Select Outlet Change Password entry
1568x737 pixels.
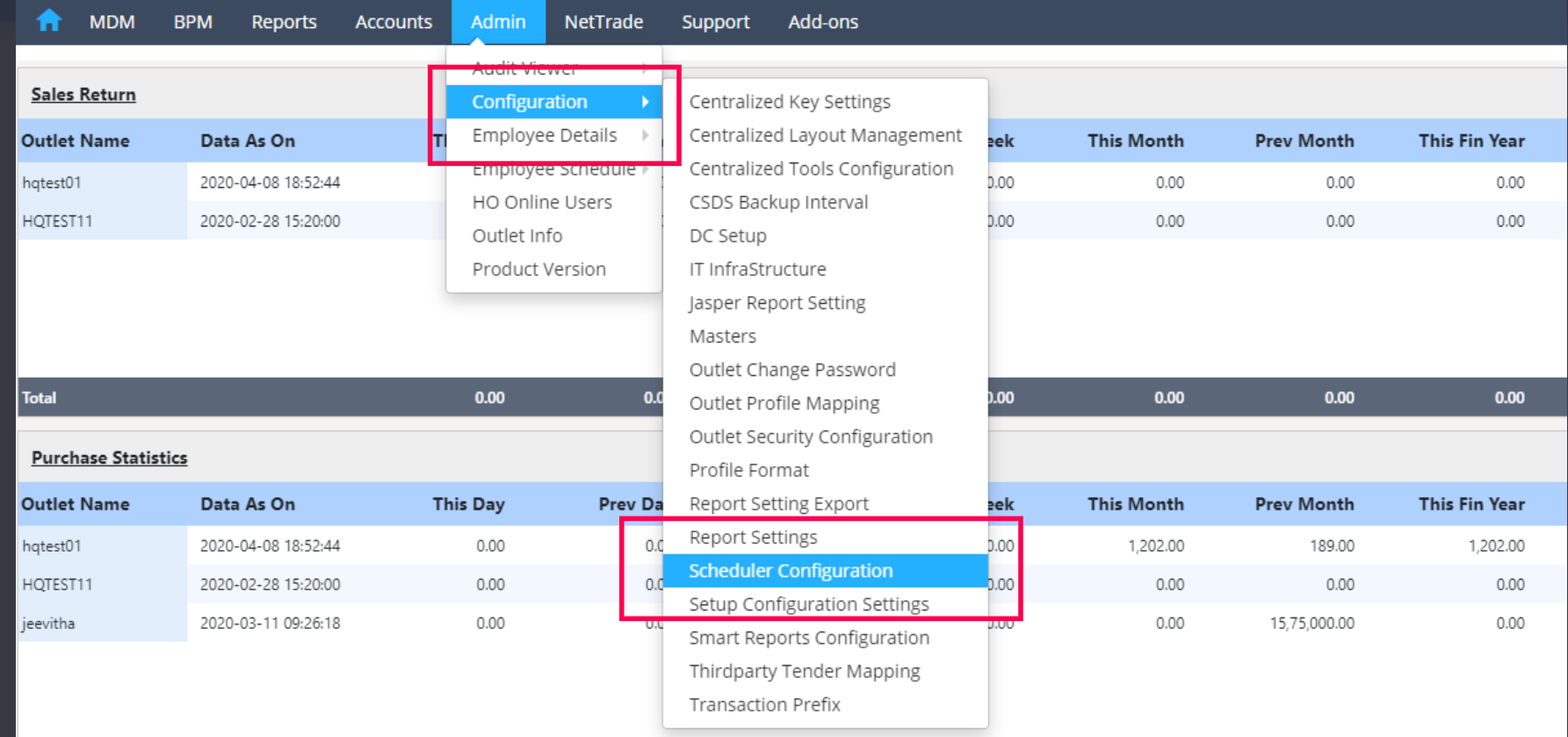pos(792,370)
